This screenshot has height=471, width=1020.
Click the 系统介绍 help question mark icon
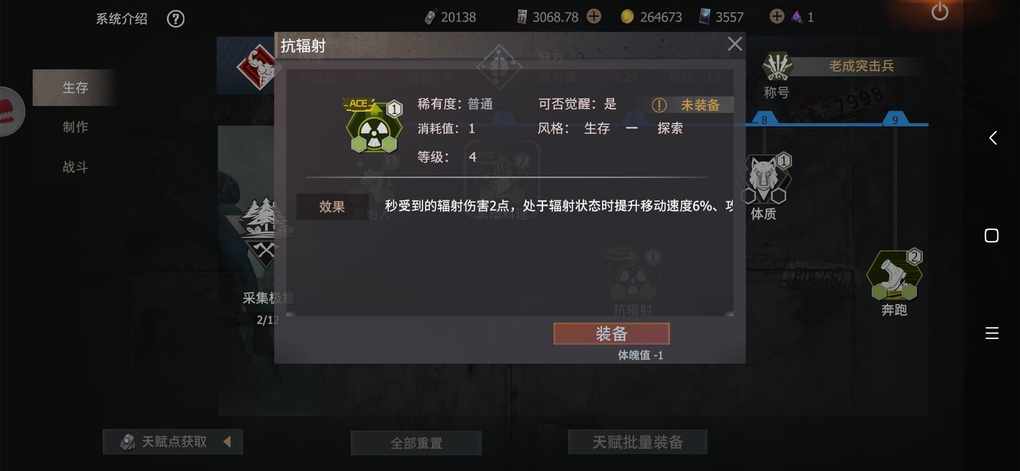176,19
